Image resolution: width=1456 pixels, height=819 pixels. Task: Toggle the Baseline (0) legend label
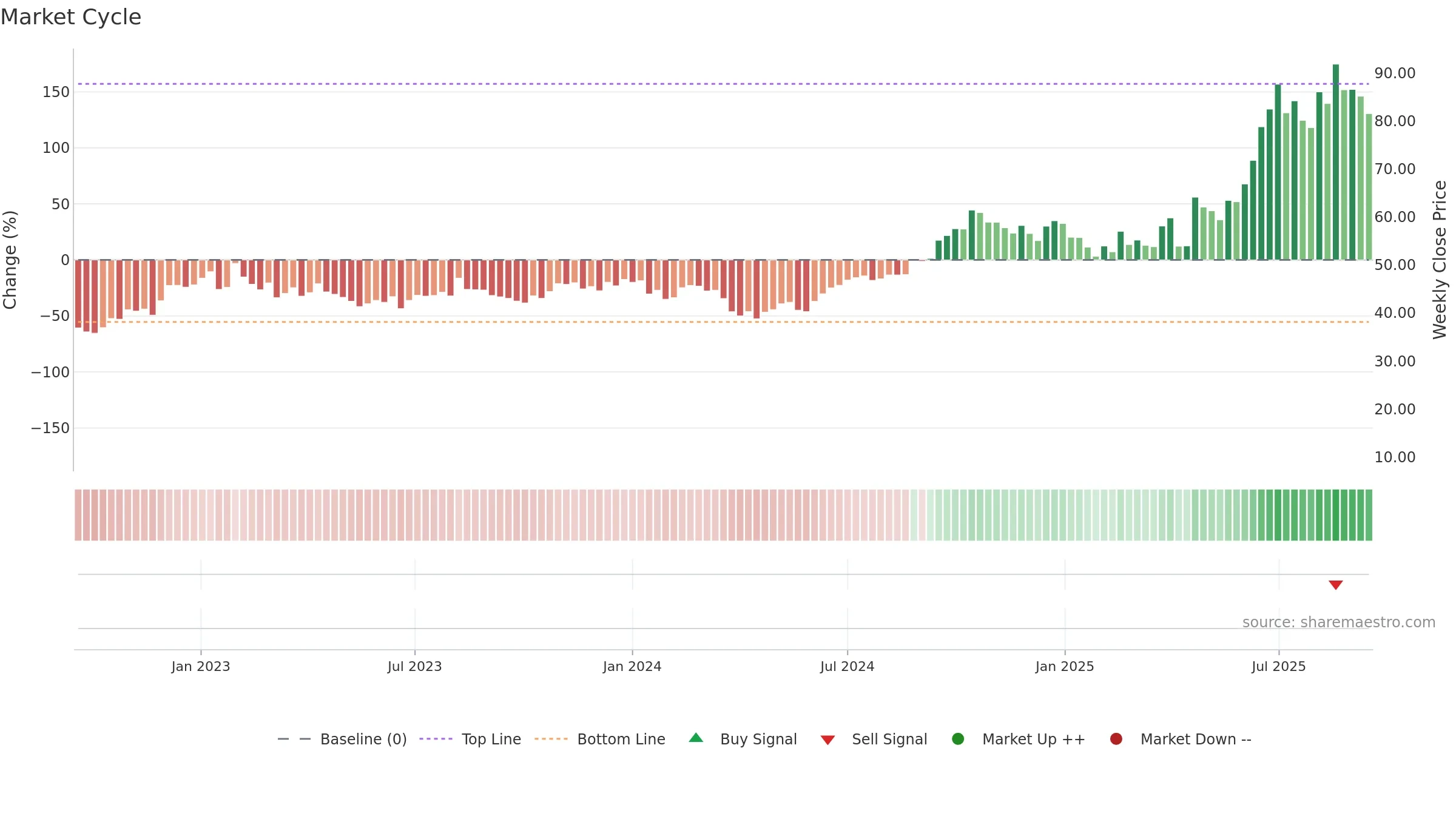[x=363, y=739]
